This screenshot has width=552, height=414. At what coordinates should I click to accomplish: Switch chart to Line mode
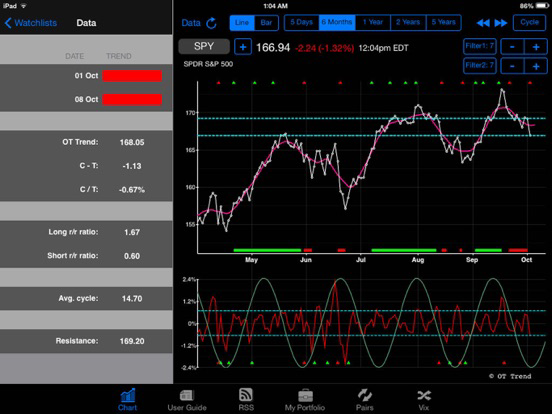click(x=242, y=23)
